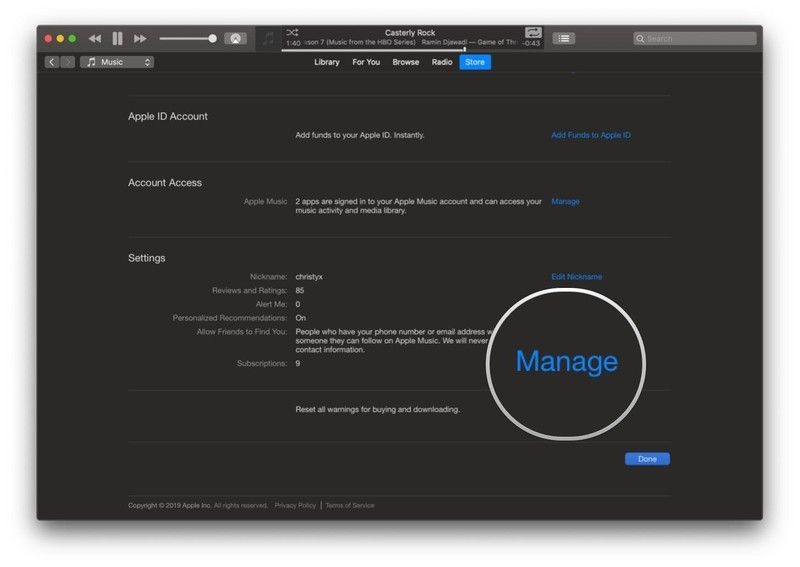Click Add Funds to Apple ID link

coord(591,135)
